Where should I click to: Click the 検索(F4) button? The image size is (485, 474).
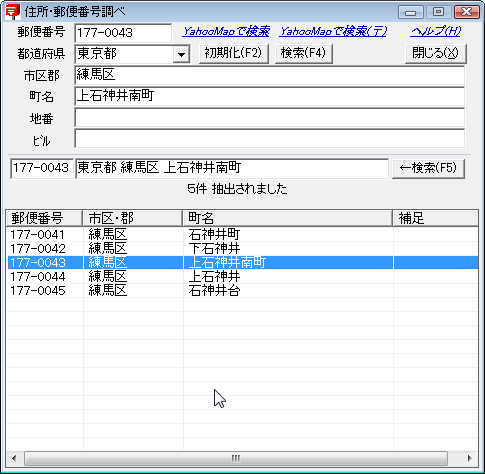coord(303,53)
